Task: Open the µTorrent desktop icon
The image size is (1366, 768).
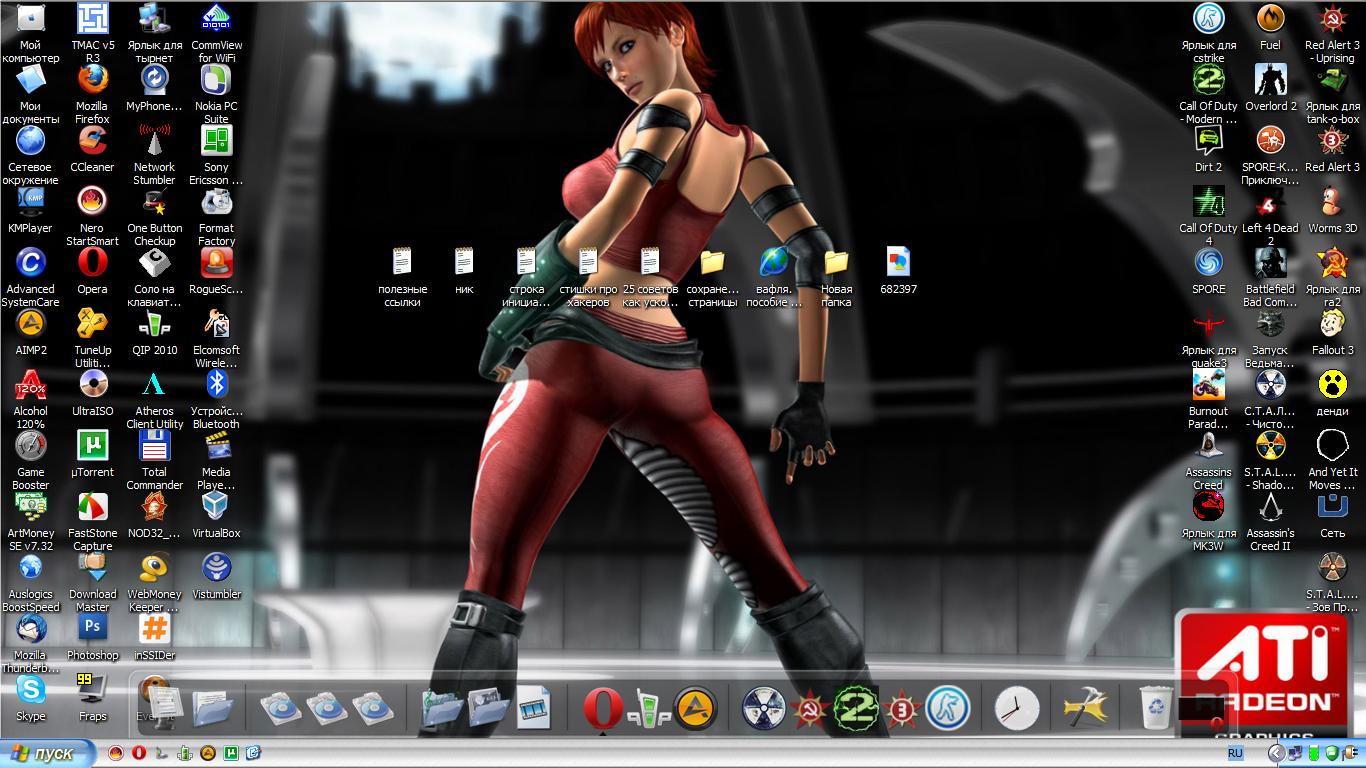Action: (x=92, y=446)
